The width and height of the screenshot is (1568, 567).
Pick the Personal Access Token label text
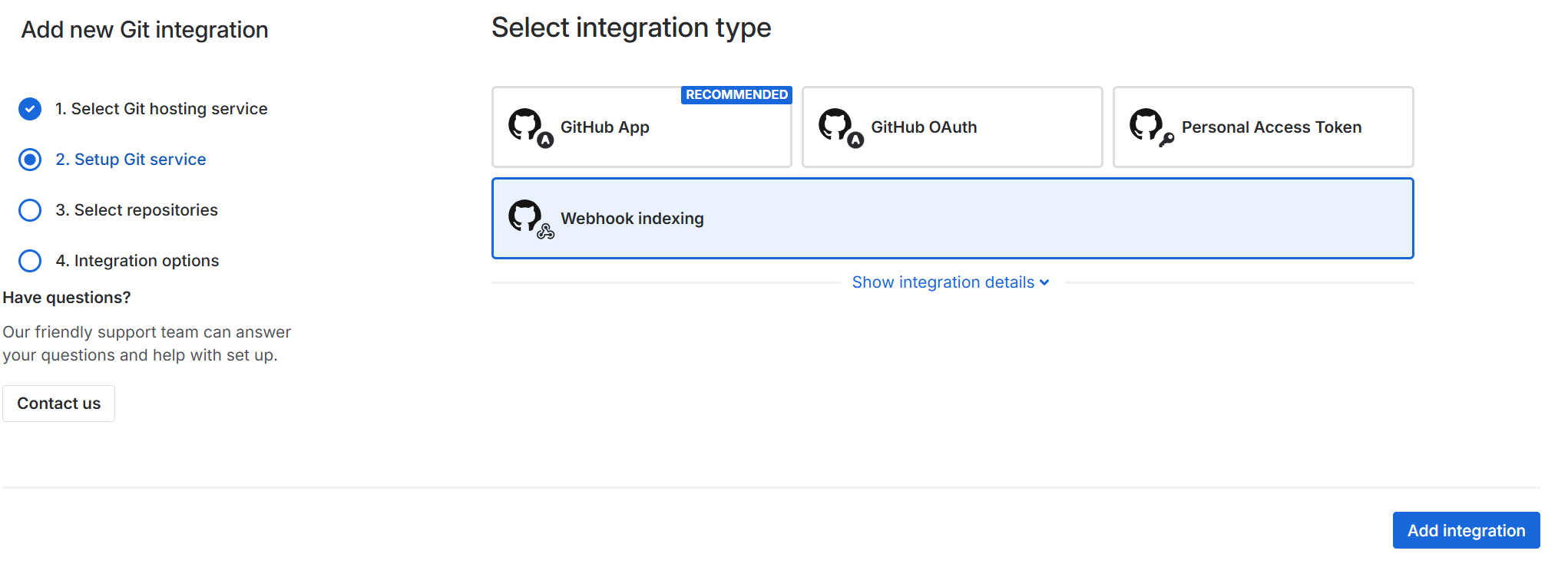click(x=1271, y=127)
